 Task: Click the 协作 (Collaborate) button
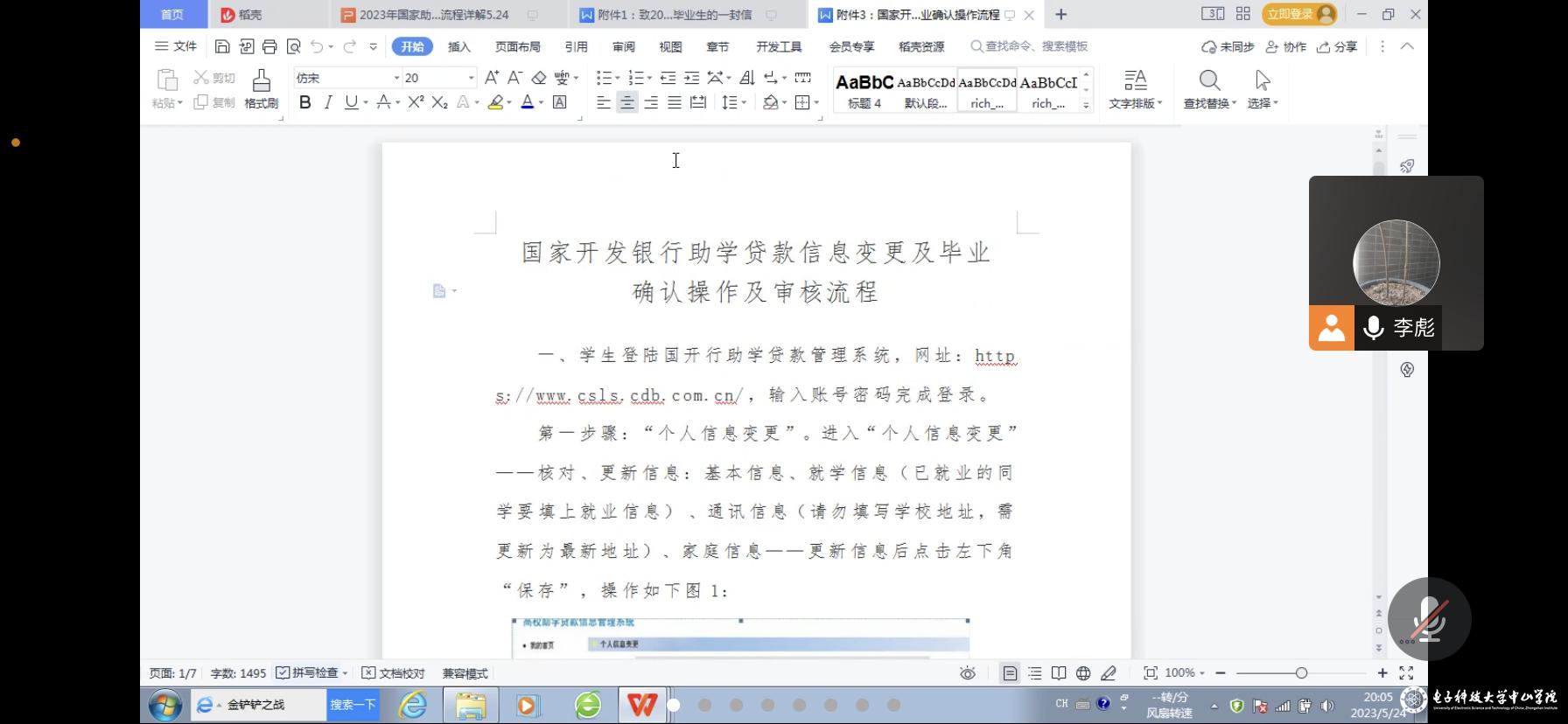click(x=1286, y=46)
